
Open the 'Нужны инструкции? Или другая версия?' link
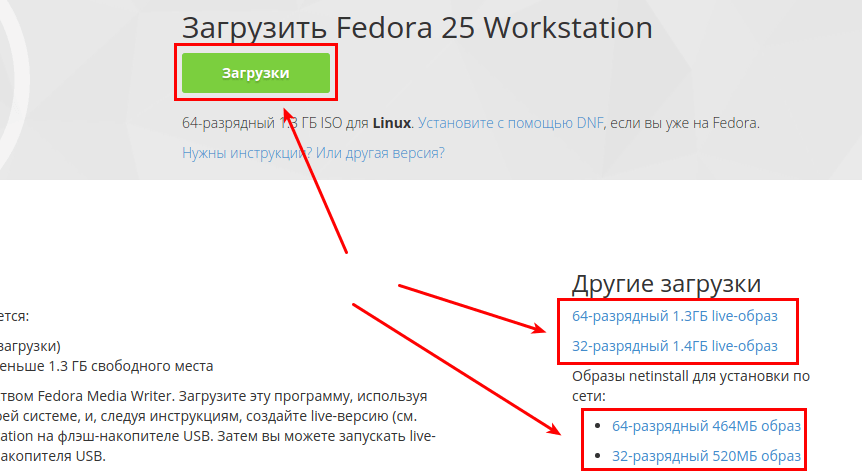coord(313,153)
